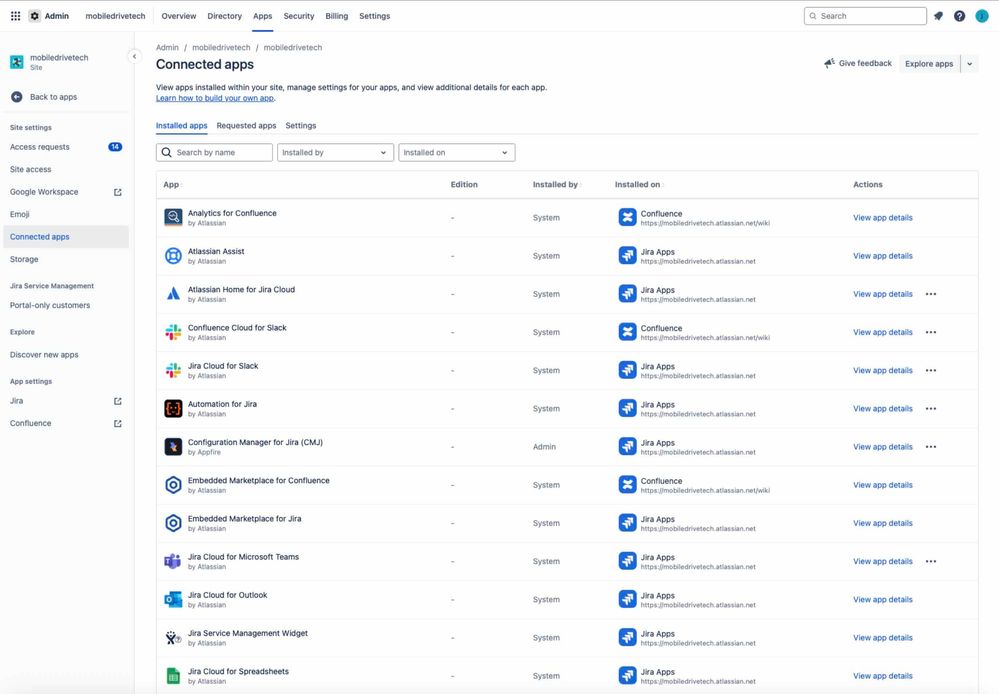Image resolution: width=999 pixels, height=694 pixels.
Task: Click the Automation for Jira app icon
Action: pos(173,408)
